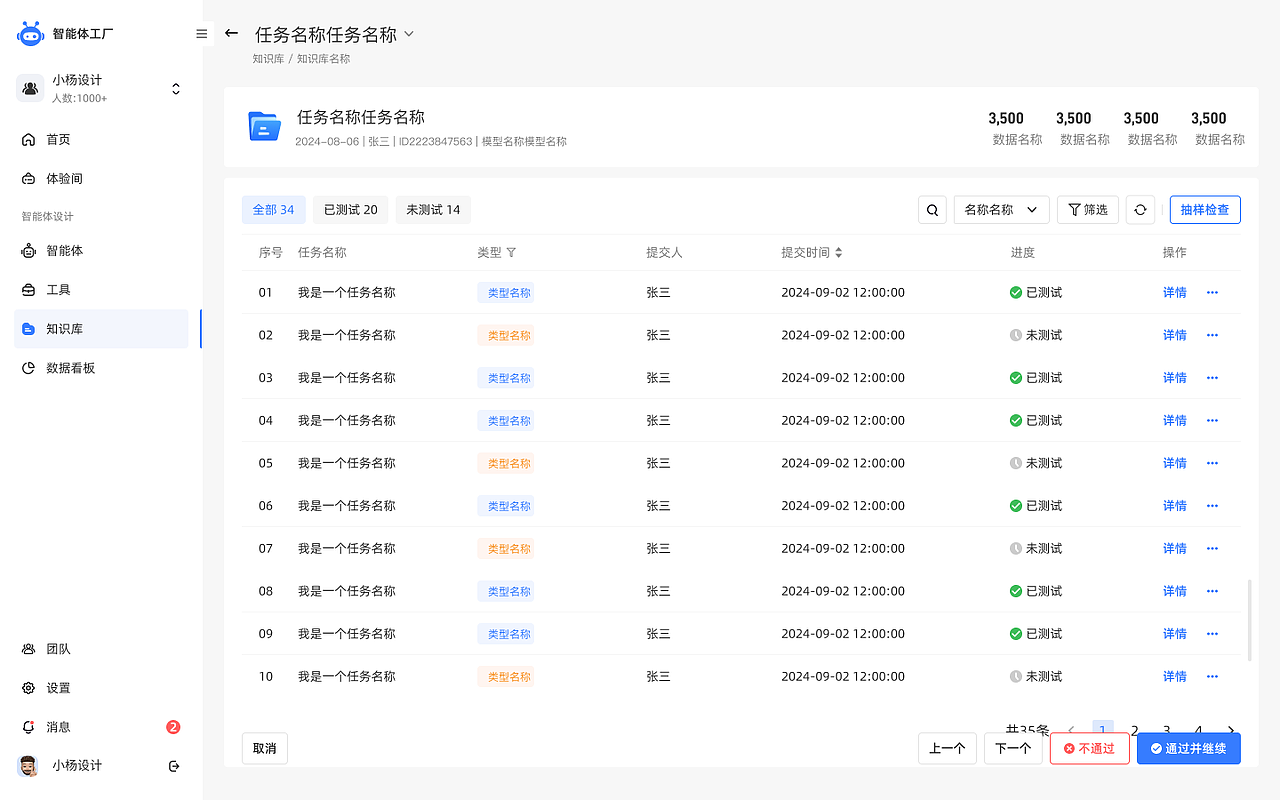
Task: Open the 名称名称 dropdown
Action: coord(1001,209)
